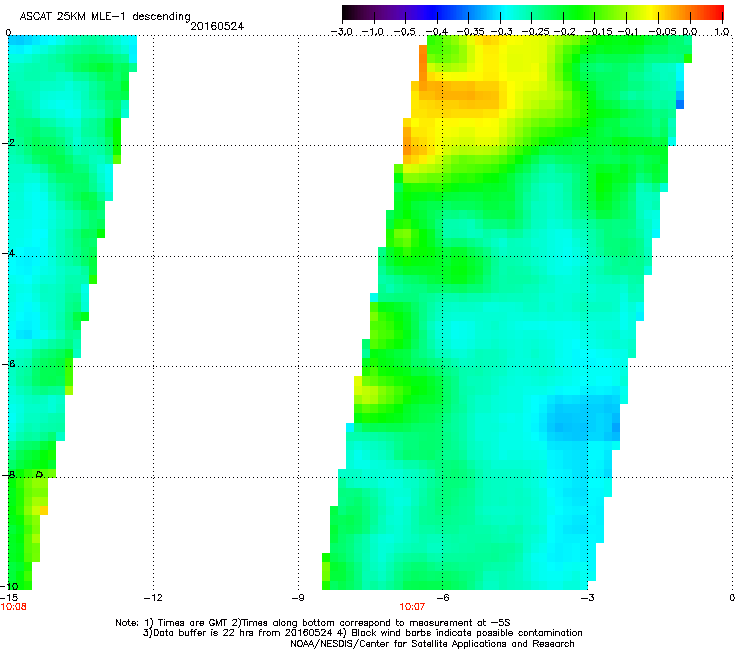This screenshot has width=740, height=650.
Task: Click the '-0.2' color scale label
Action: click(x=564, y=32)
